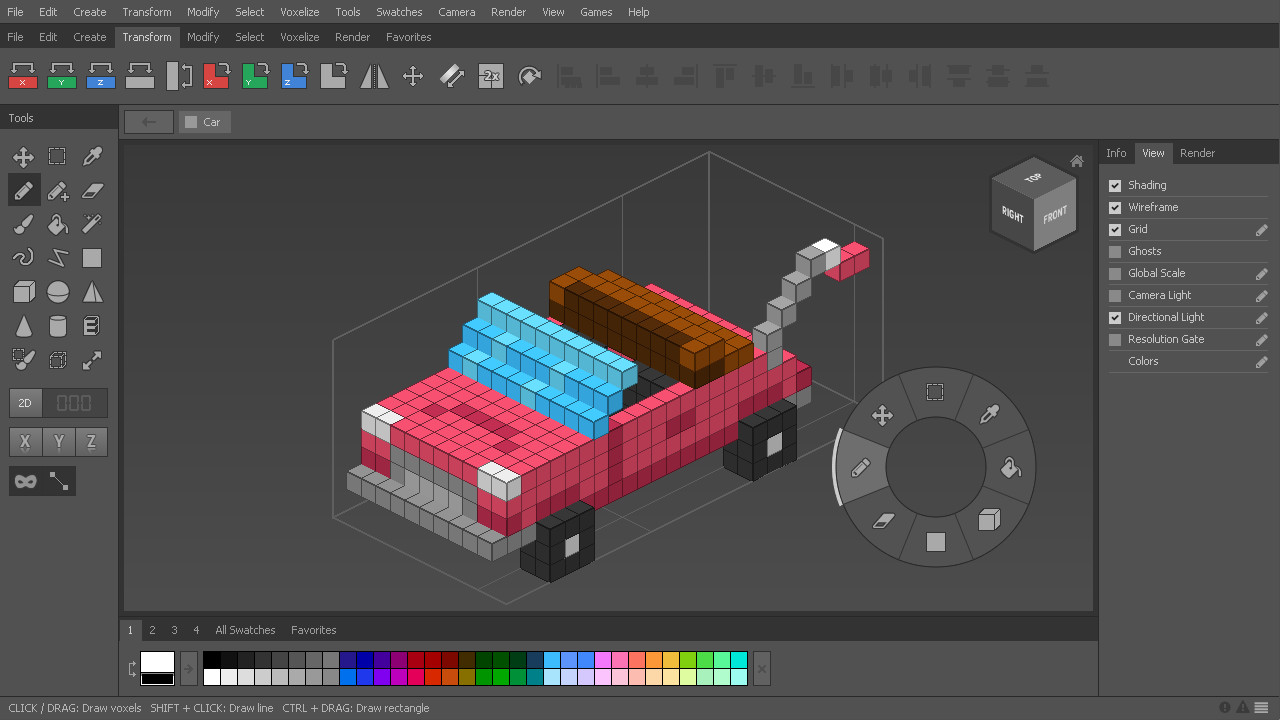Image resolution: width=1280 pixels, height=720 pixels.
Task: Click the Car layer button
Action: [x=204, y=121]
